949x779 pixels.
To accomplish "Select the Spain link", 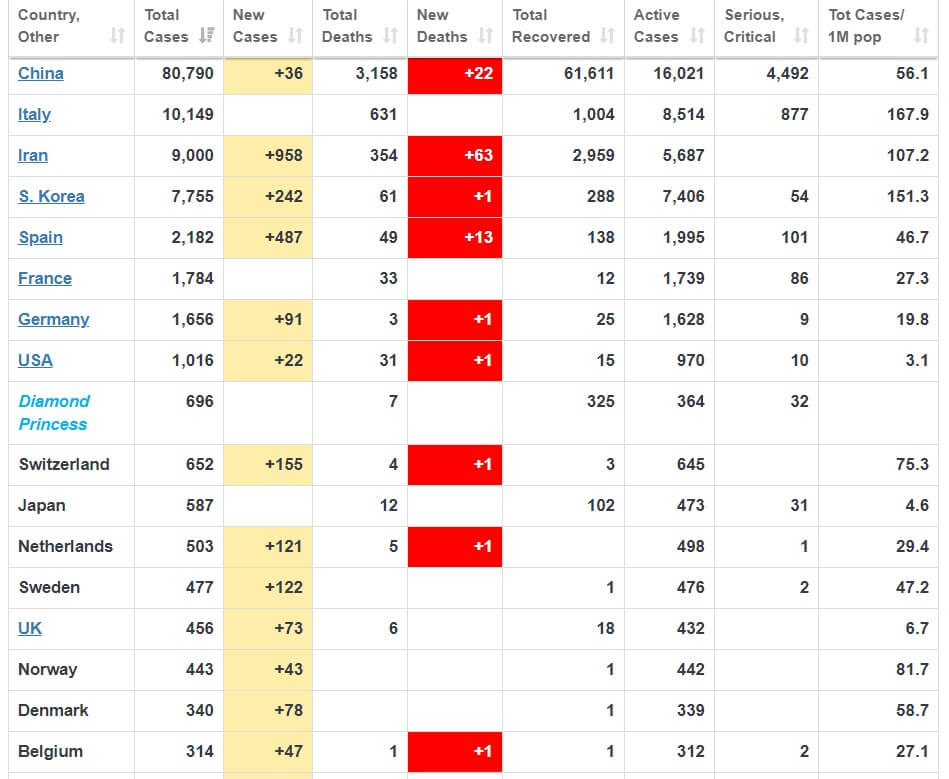I will (40, 238).
